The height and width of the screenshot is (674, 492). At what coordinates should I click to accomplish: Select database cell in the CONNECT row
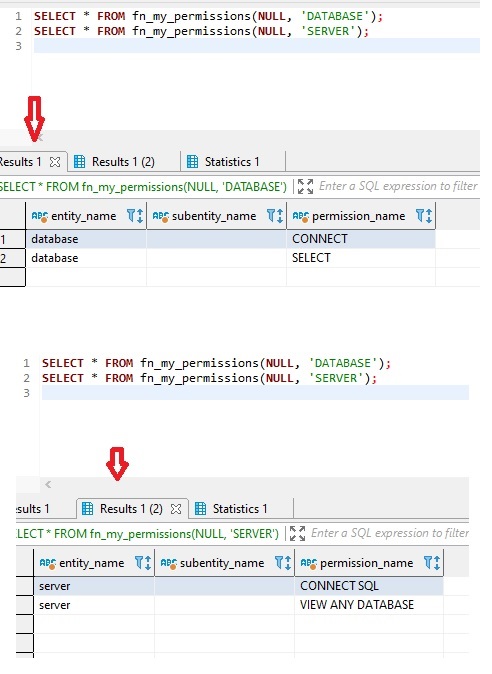[86, 239]
